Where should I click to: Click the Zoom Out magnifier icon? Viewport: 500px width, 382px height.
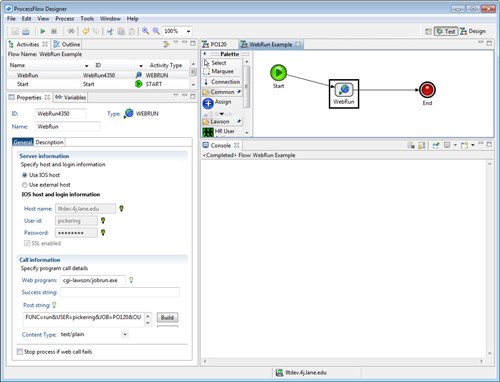pos(156,31)
